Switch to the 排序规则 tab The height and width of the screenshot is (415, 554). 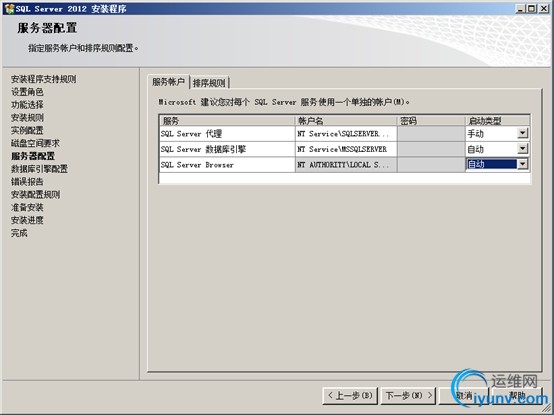click(209, 83)
